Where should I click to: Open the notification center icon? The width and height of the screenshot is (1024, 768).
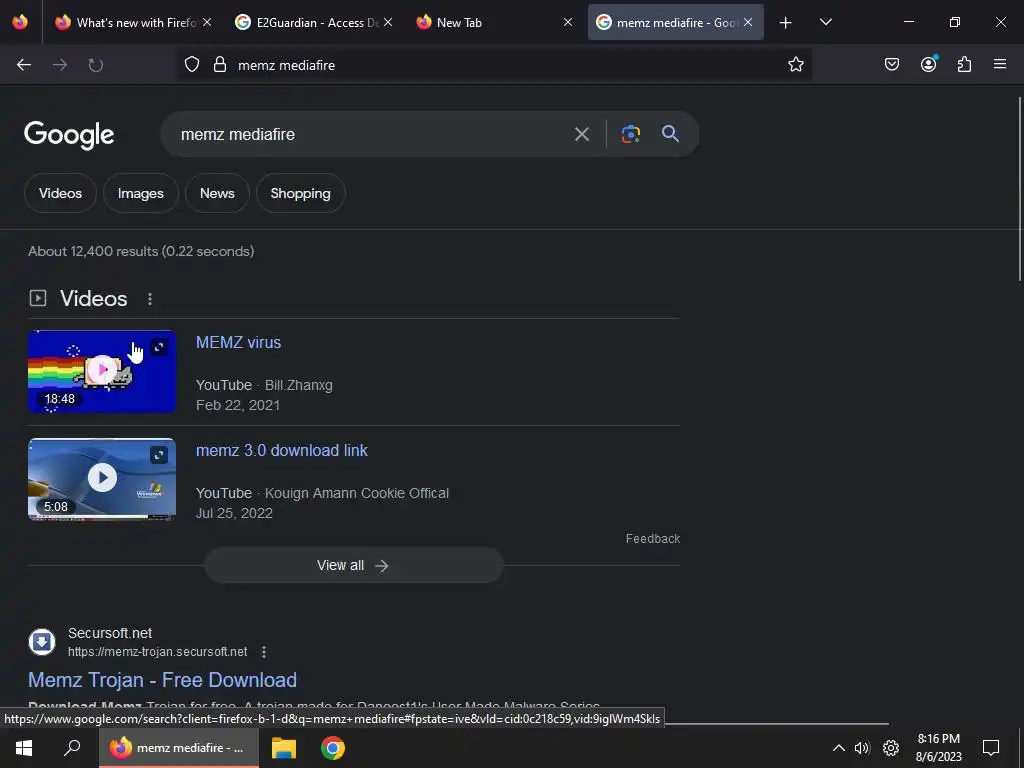tap(991, 748)
